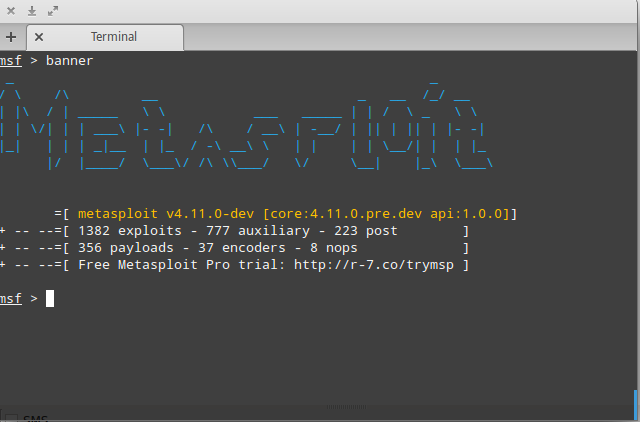Click the api:1.0.0 text

466,214
